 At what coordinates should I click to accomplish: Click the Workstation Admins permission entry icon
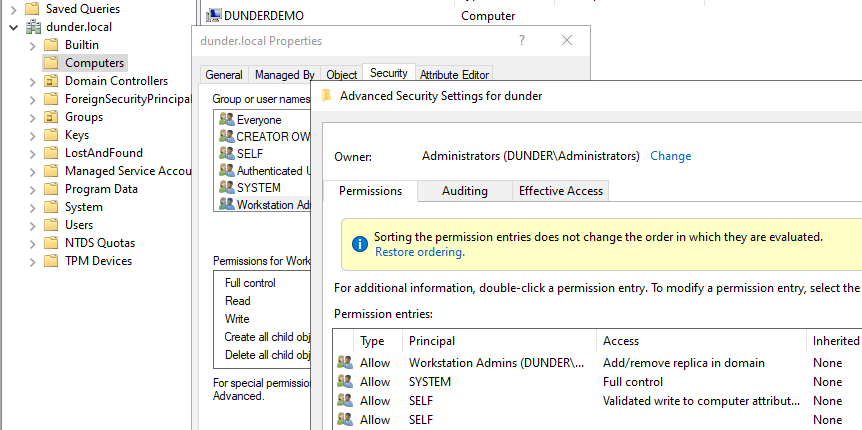click(345, 363)
